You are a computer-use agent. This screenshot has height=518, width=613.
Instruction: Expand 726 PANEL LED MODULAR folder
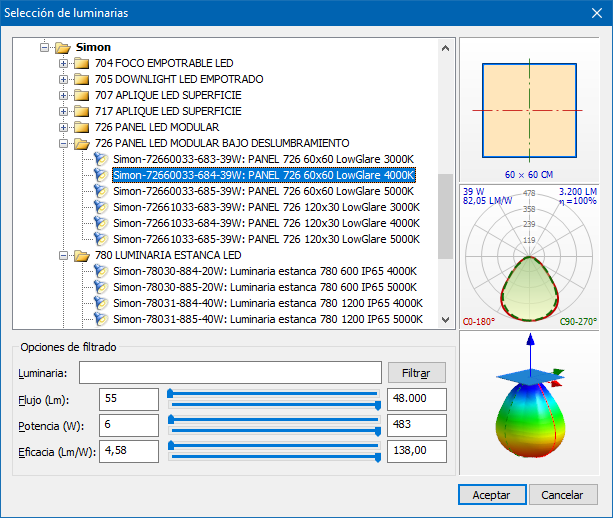(63, 127)
